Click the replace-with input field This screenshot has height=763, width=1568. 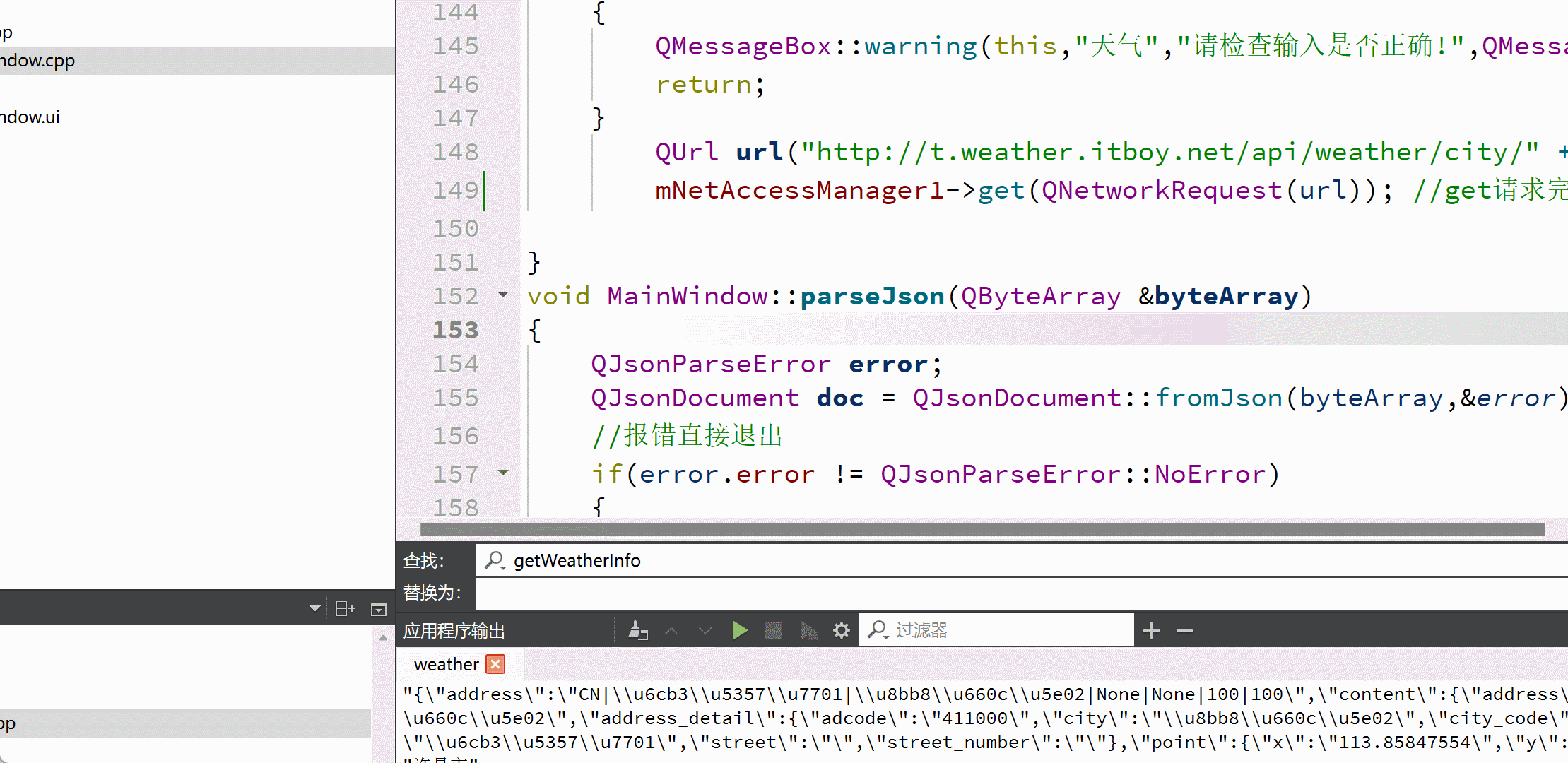coord(989,593)
